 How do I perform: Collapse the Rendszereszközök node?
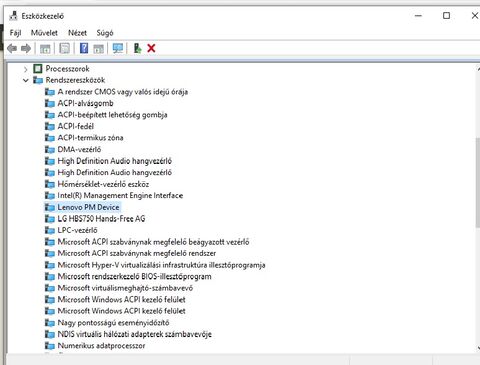pyautogui.click(x=26, y=80)
